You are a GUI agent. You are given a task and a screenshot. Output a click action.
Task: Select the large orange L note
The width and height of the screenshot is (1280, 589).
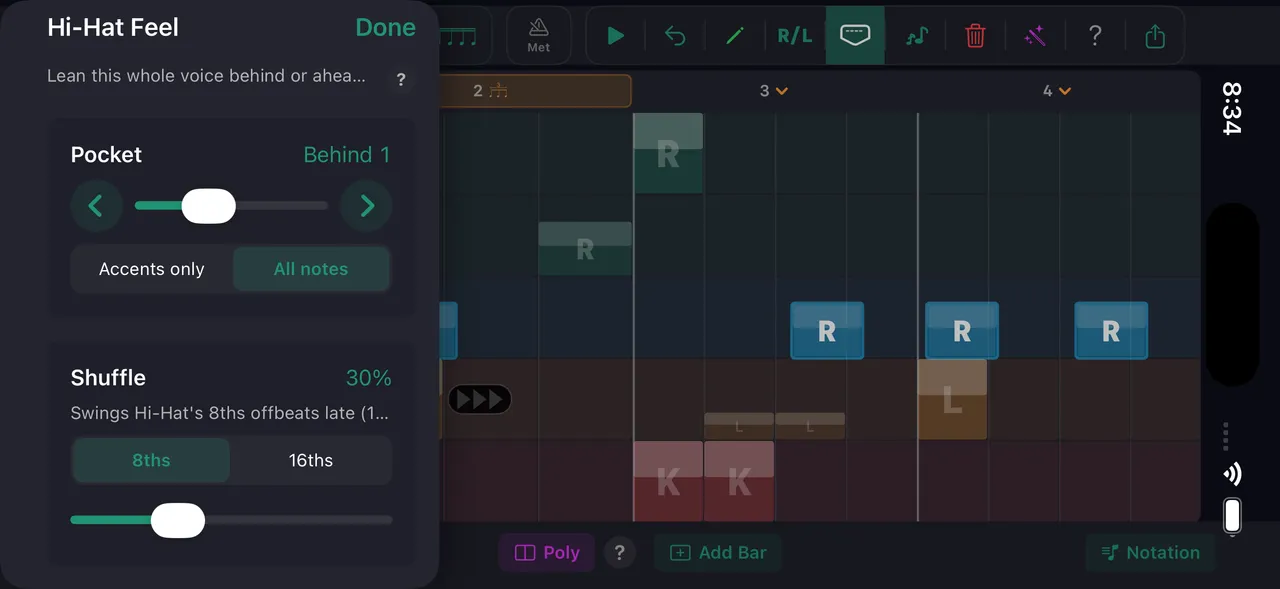point(953,400)
